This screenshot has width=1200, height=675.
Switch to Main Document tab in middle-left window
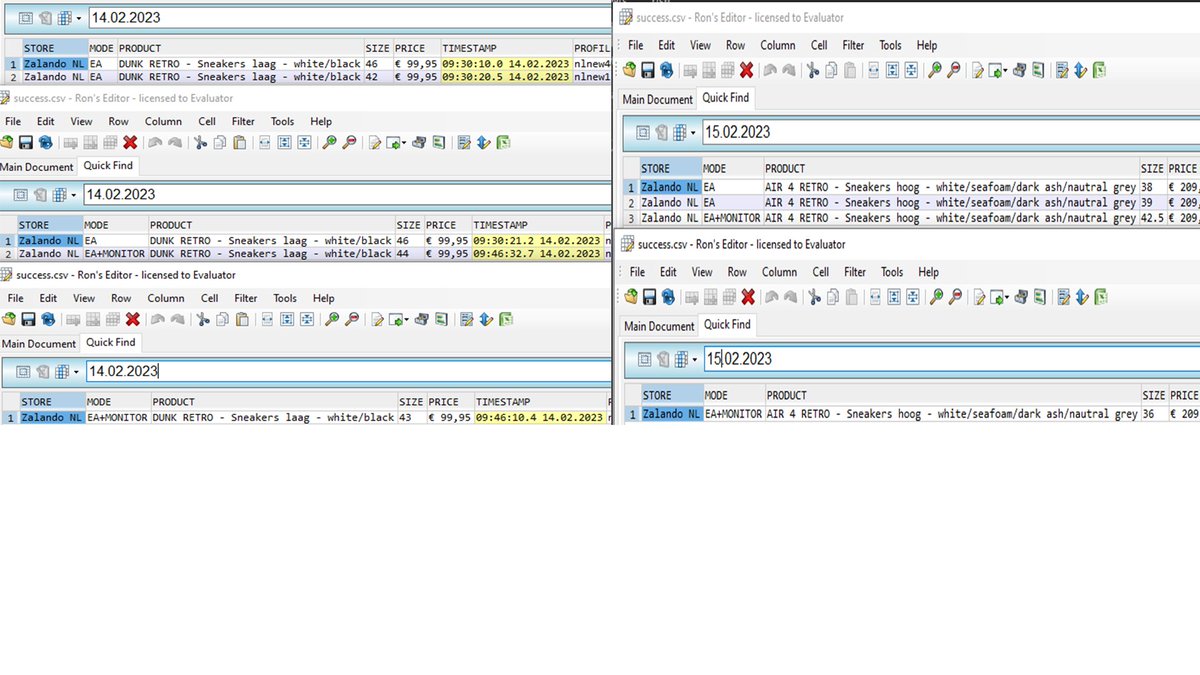pos(37,167)
